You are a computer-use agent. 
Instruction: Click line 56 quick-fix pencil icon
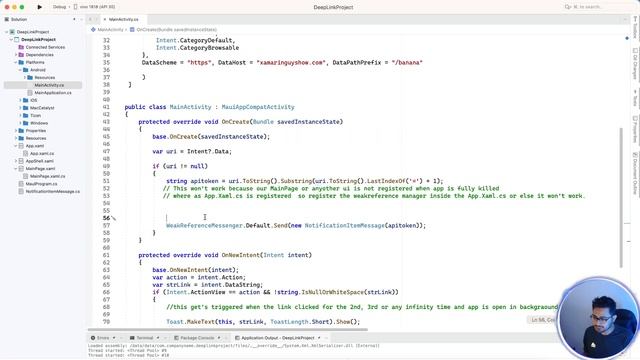pyautogui.click(x=113, y=218)
